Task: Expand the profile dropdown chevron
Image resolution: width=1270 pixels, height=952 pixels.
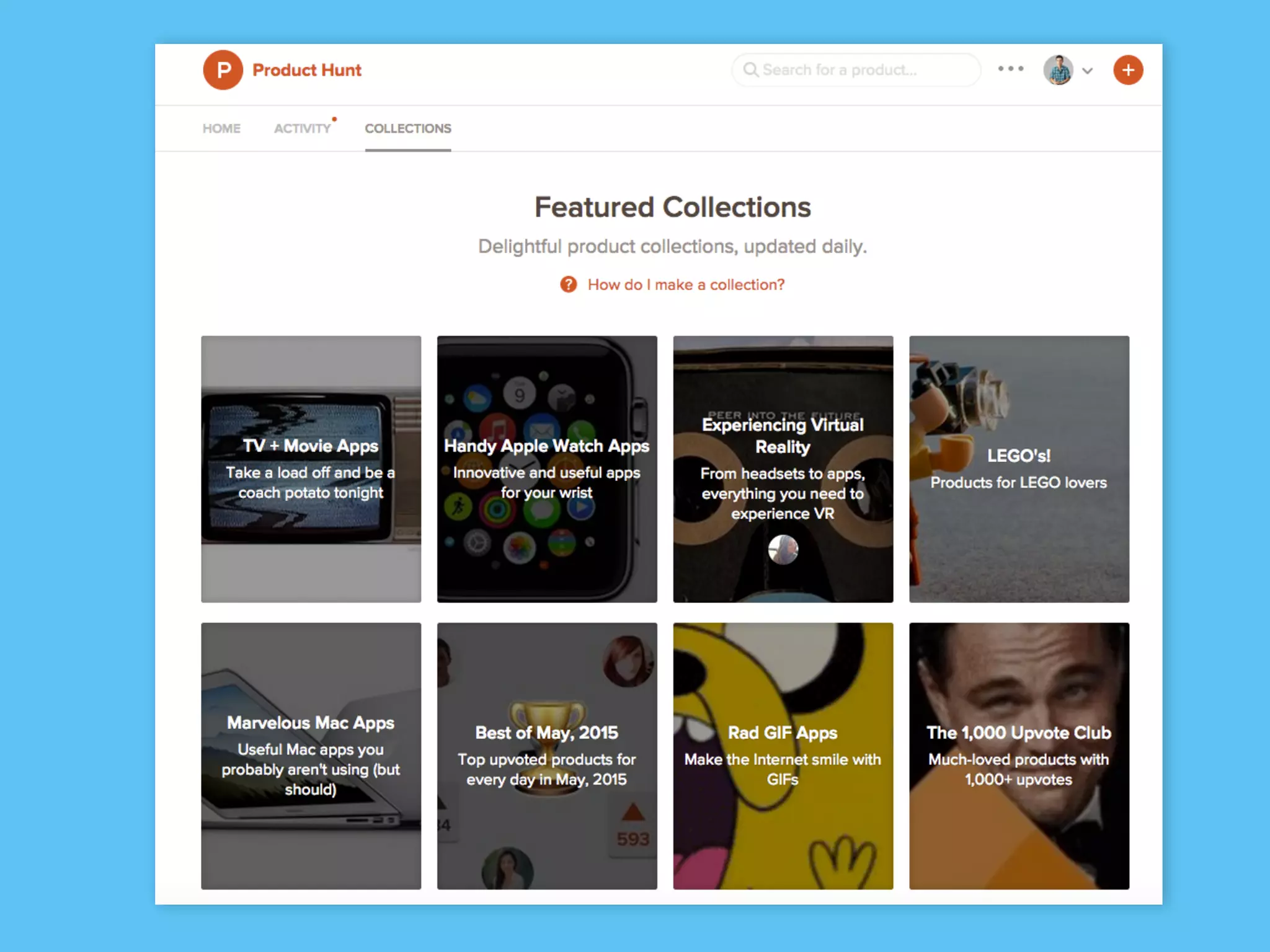Action: (1087, 71)
